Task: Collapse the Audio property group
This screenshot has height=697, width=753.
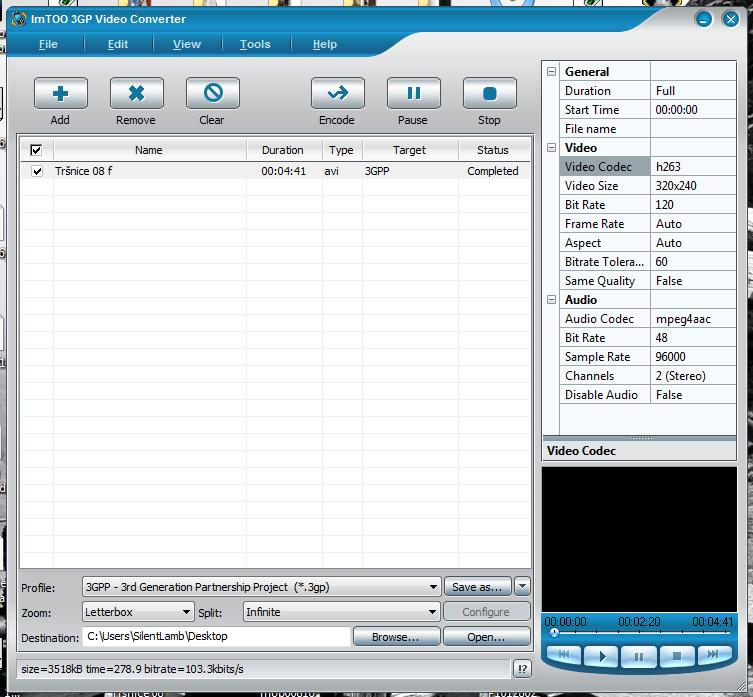Action: (x=551, y=300)
